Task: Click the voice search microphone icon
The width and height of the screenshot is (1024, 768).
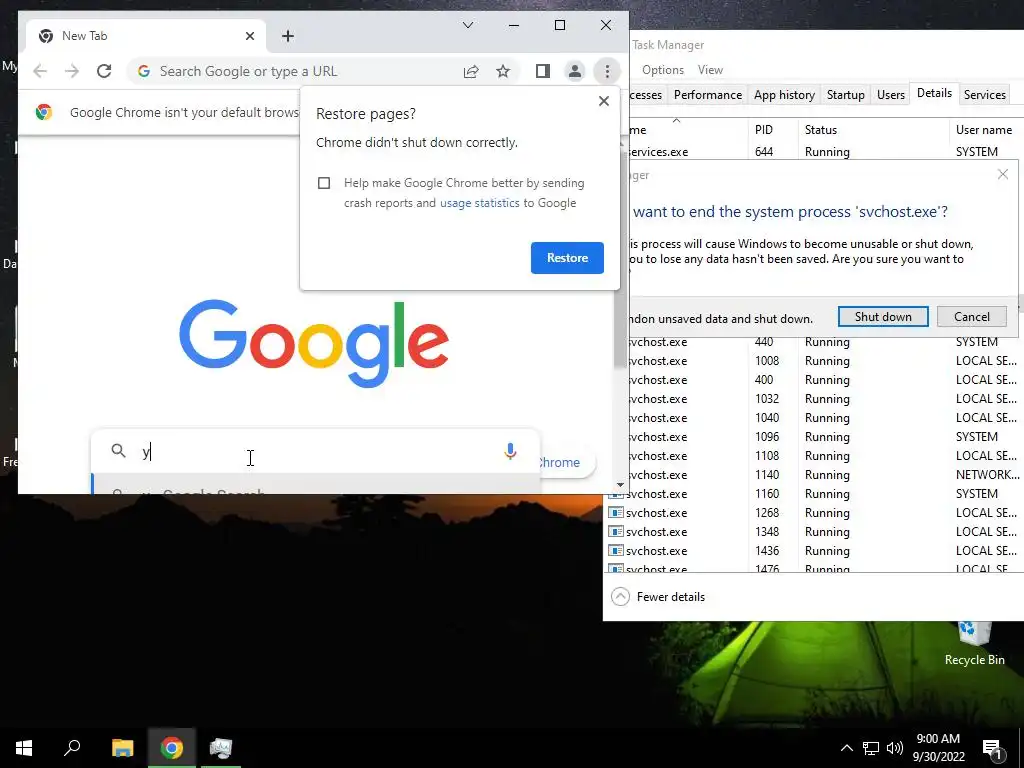Action: click(510, 451)
